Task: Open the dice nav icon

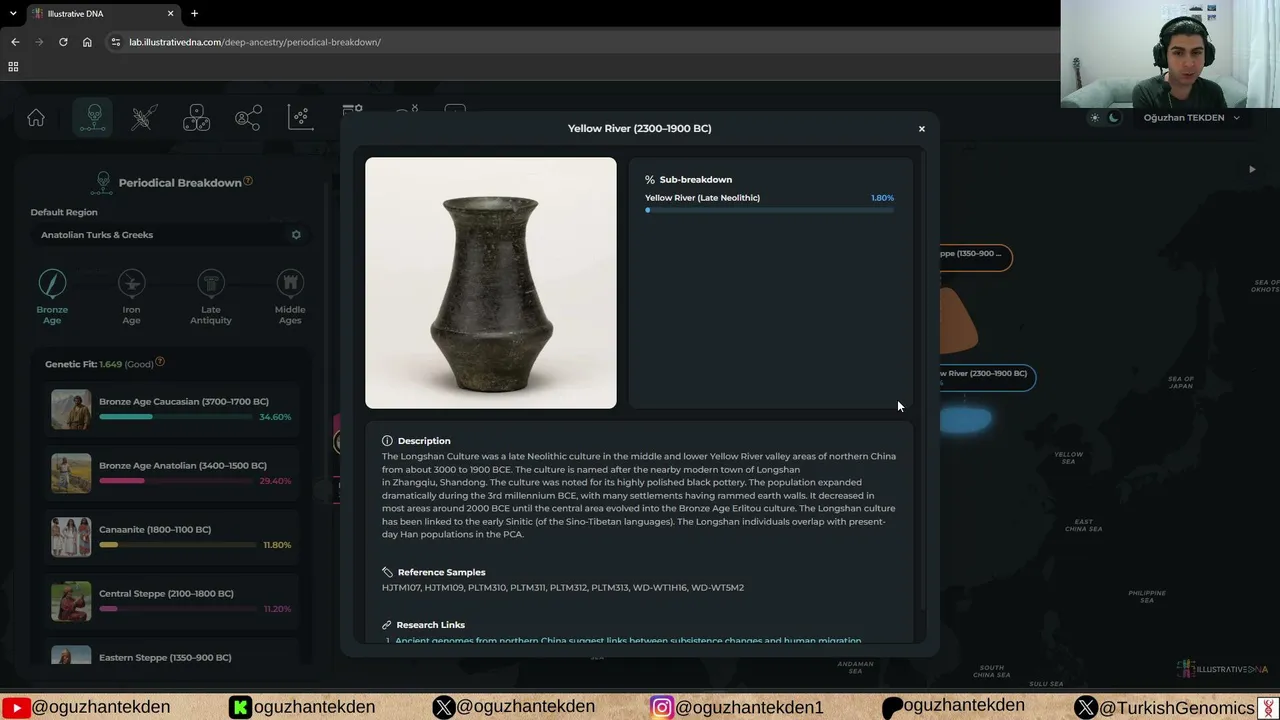Action: tap(196, 118)
